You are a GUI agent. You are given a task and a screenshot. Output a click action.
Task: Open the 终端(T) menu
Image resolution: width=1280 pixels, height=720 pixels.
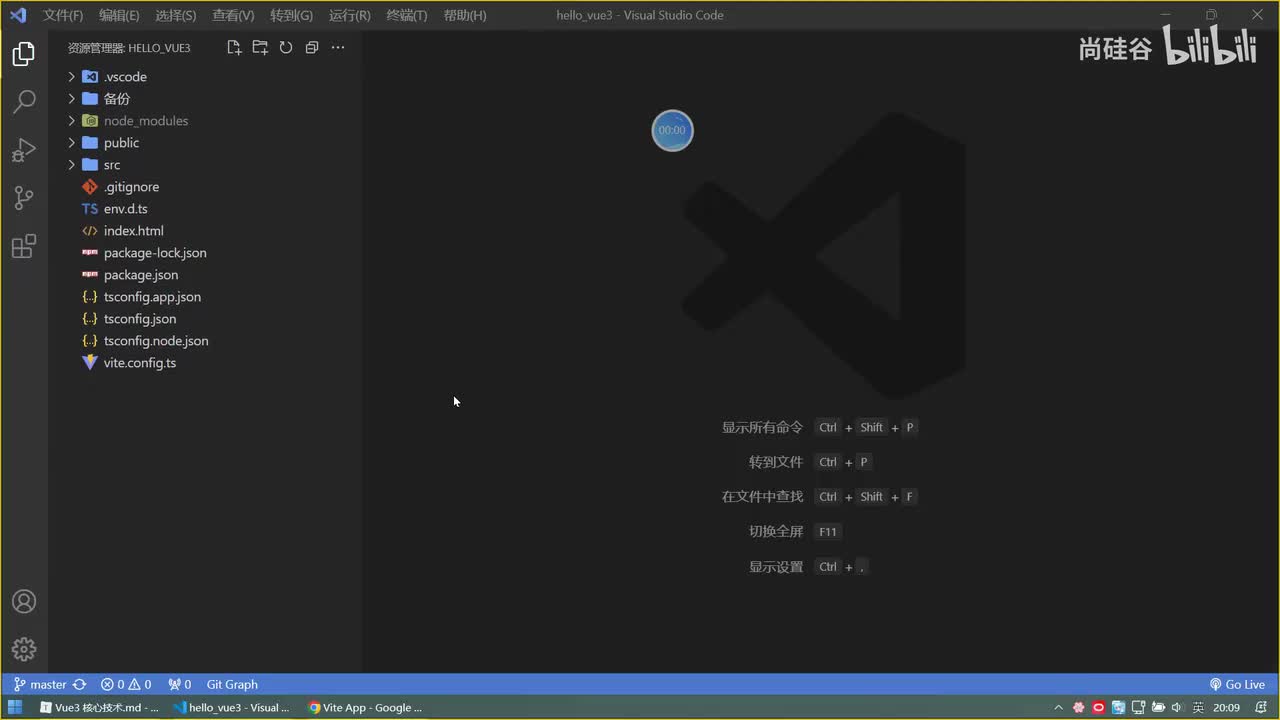pyautogui.click(x=406, y=15)
